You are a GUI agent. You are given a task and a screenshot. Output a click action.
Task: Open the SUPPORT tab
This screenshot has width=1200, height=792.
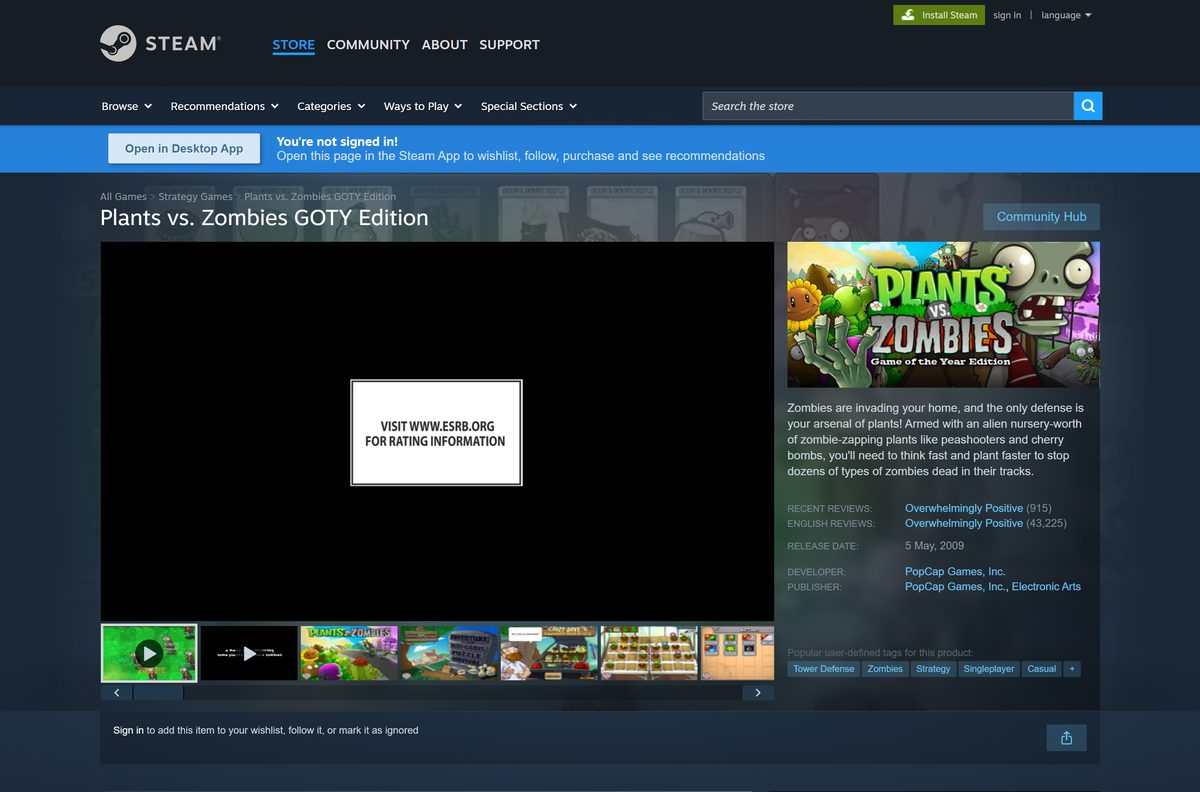pos(509,45)
